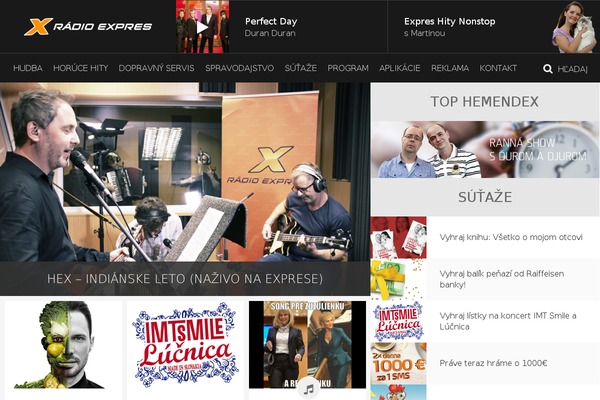This screenshot has height=400, width=600.
Task: Click the presenter Martina photo
Action: click(x=574, y=27)
